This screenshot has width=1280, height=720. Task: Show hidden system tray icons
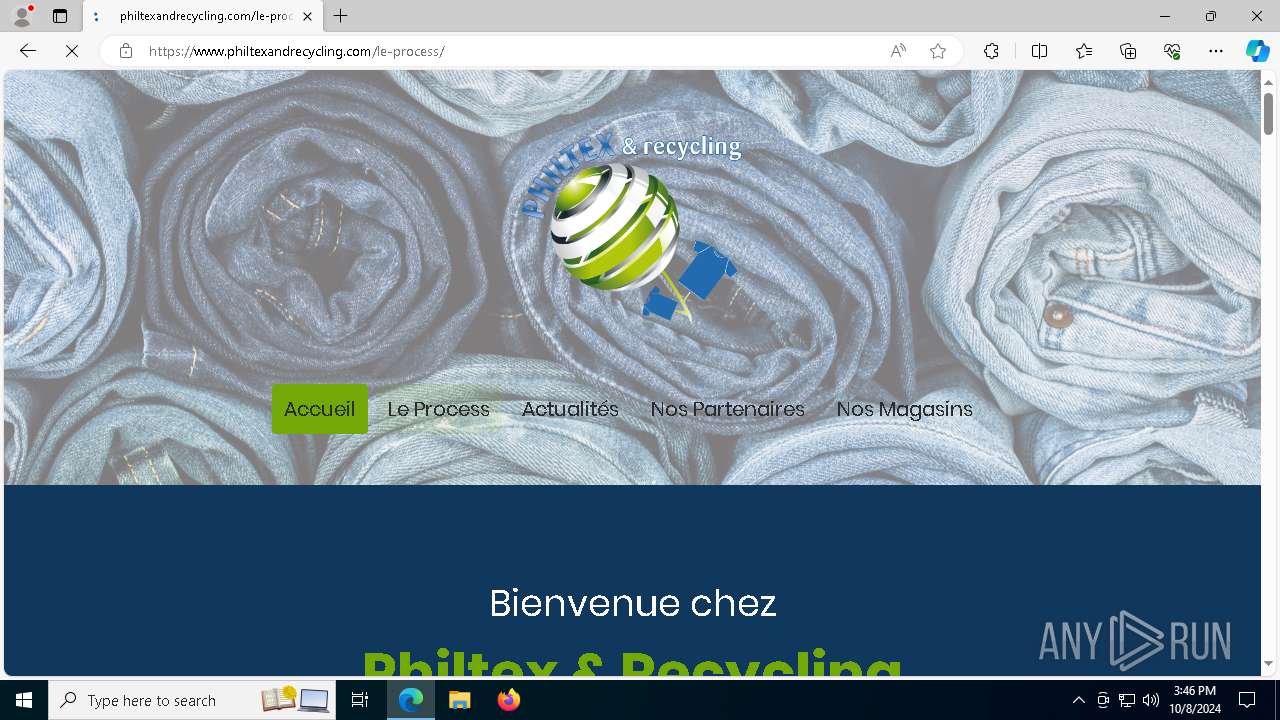click(1078, 700)
